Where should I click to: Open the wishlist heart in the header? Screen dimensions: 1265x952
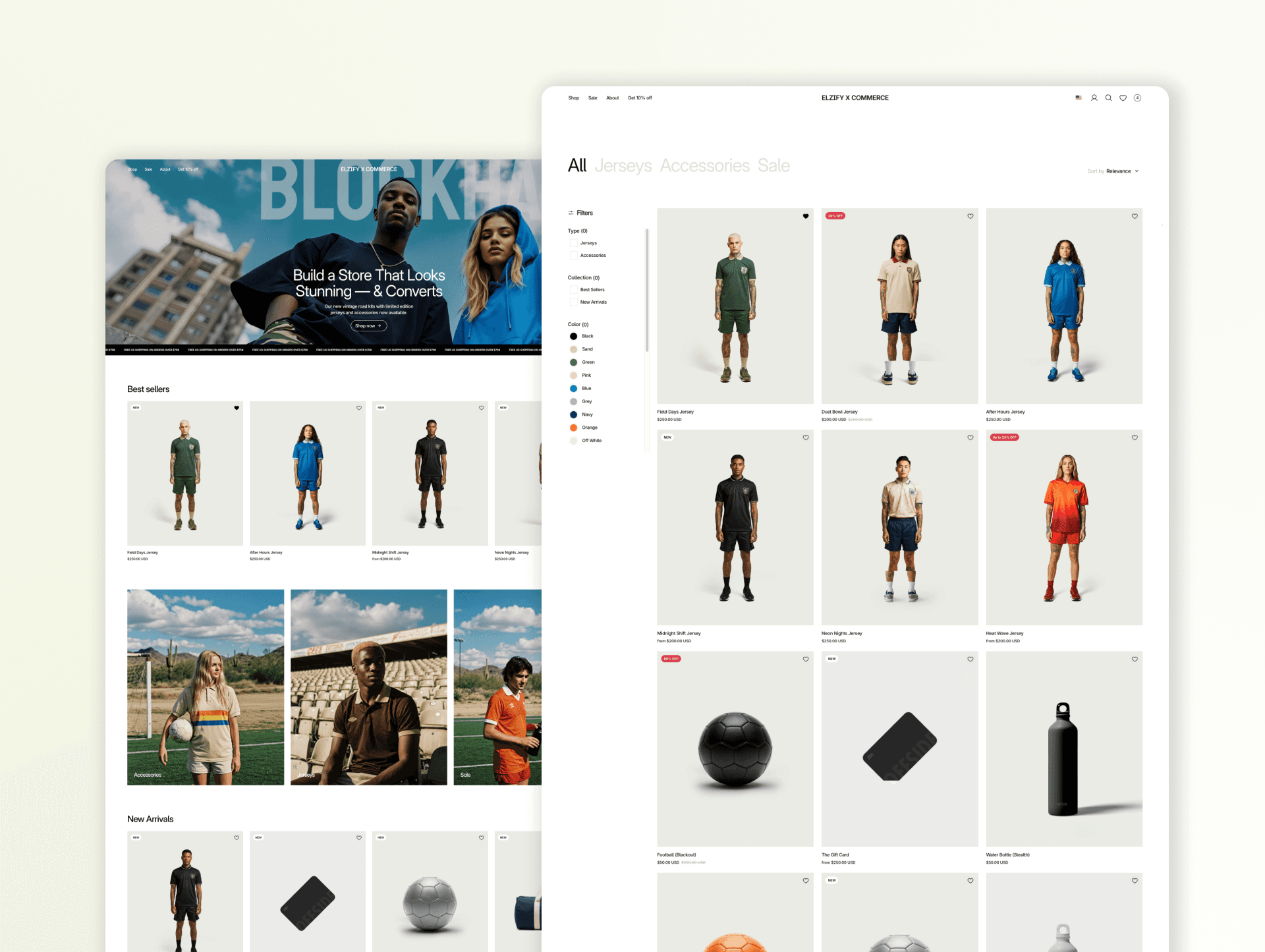1123,98
